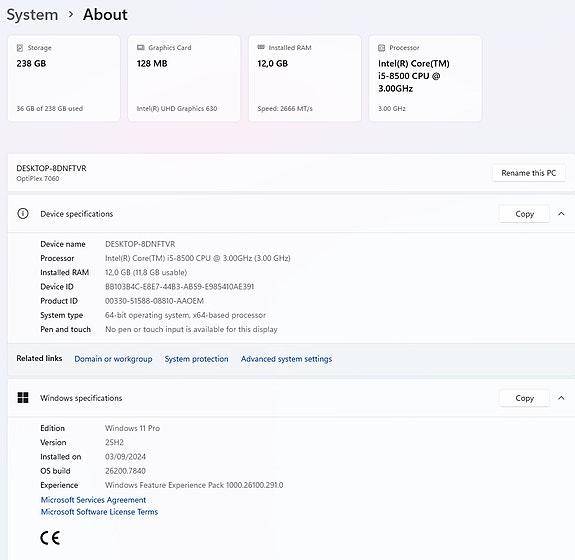Copy the Windows specifications
Screen dimensions: 575x560
point(524,398)
